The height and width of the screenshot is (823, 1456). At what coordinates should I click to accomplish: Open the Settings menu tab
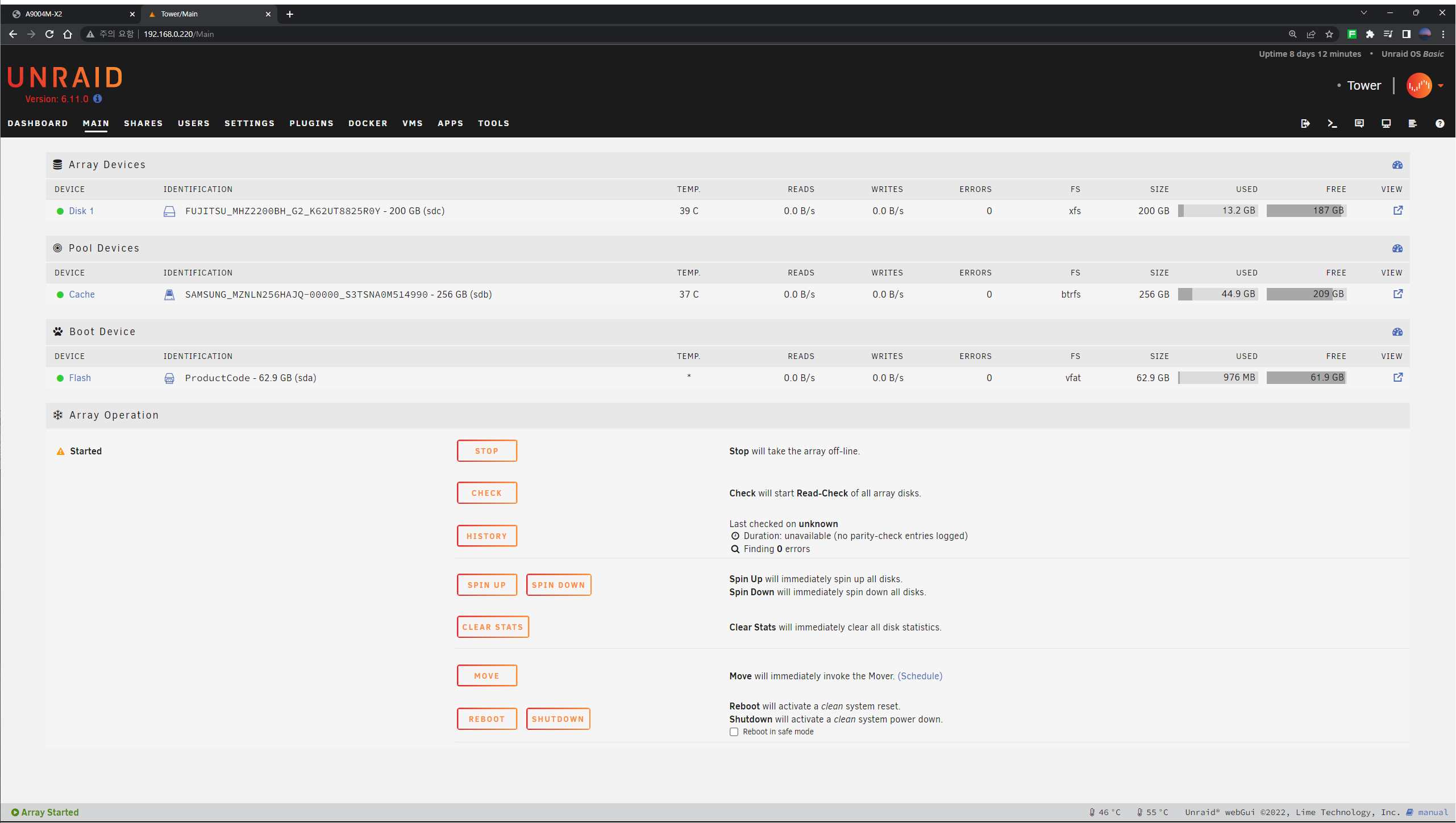pyautogui.click(x=249, y=123)
